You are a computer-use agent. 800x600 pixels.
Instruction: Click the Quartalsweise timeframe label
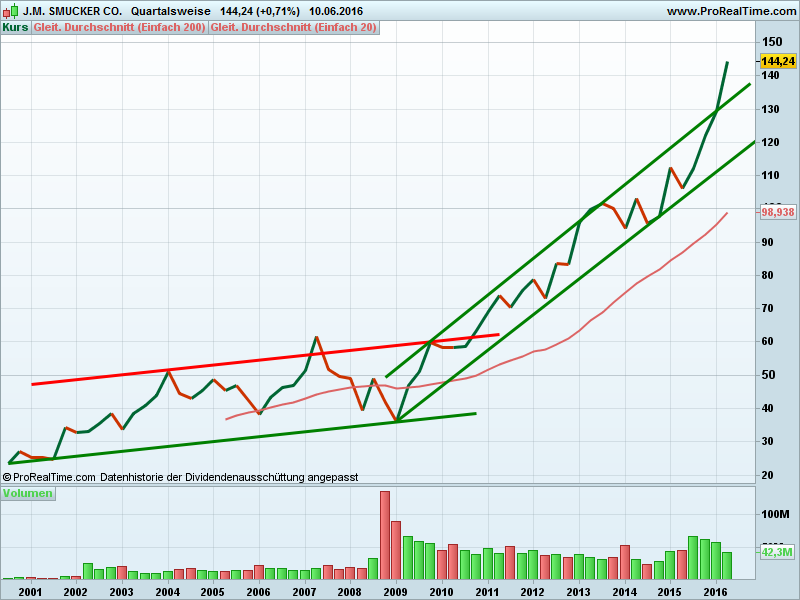170,11
